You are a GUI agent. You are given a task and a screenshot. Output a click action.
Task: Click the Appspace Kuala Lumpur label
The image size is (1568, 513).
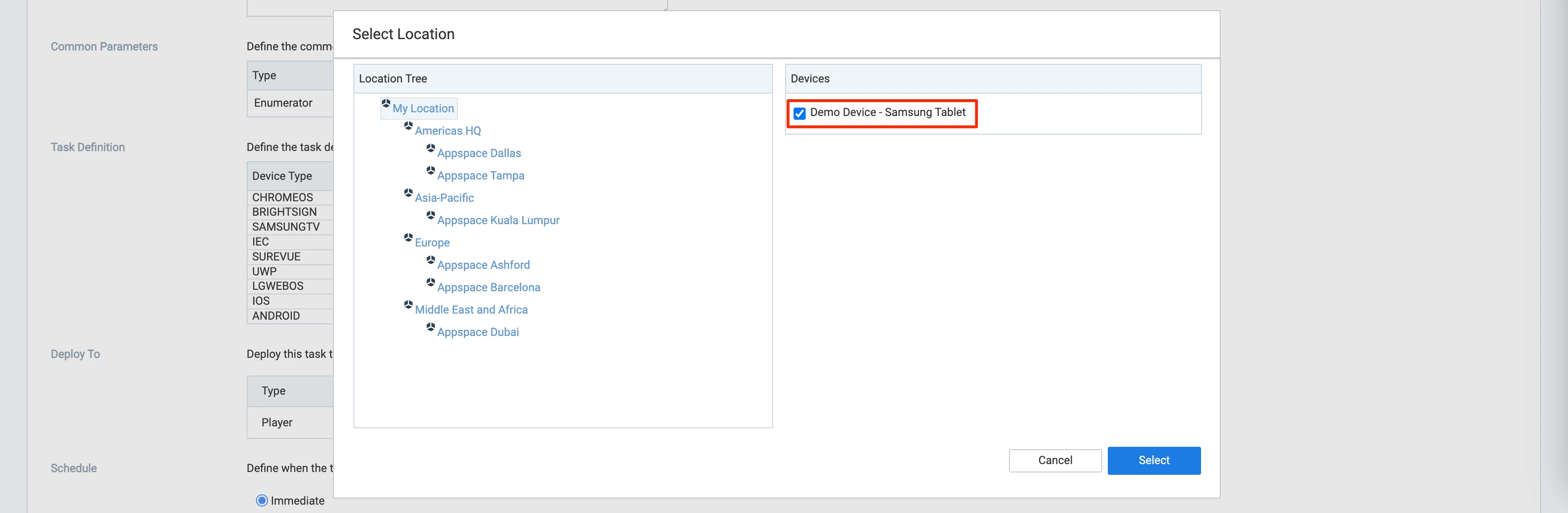tap(497, 220)
